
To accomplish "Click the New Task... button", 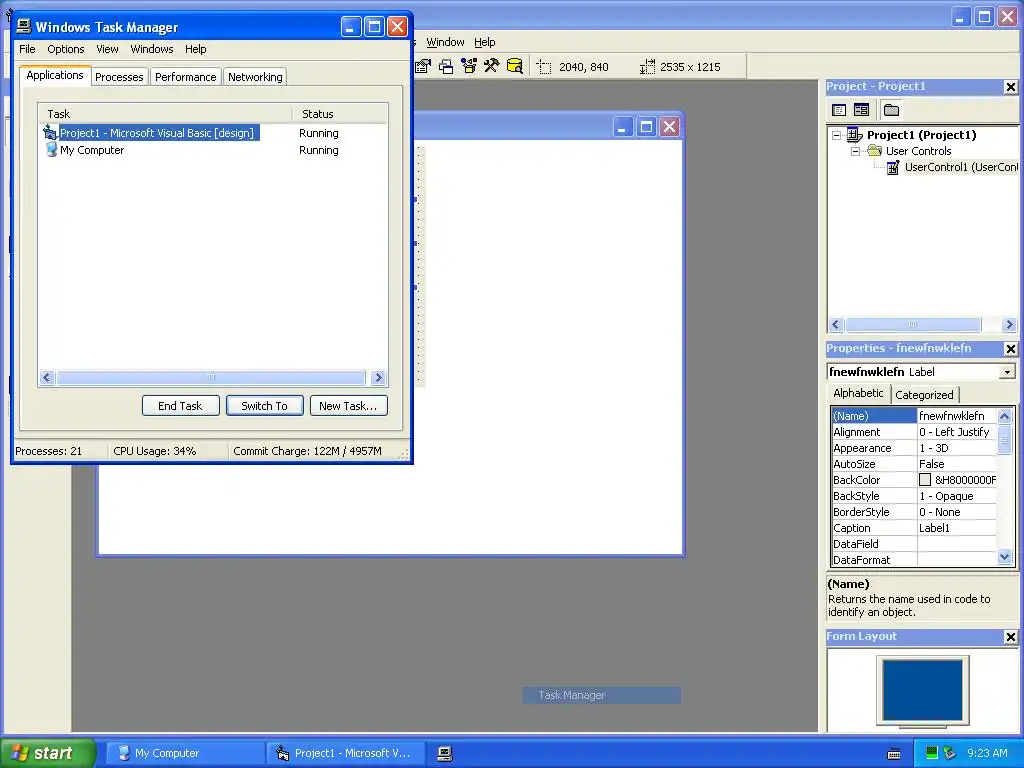I will click(x=348, y=406).
